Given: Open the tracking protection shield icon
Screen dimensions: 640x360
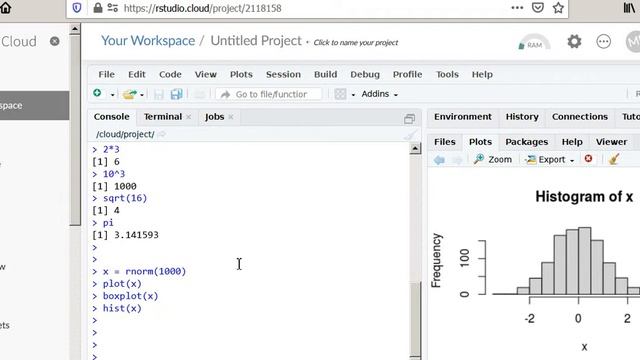Looking at the screenshot, I should click(77, 8).
